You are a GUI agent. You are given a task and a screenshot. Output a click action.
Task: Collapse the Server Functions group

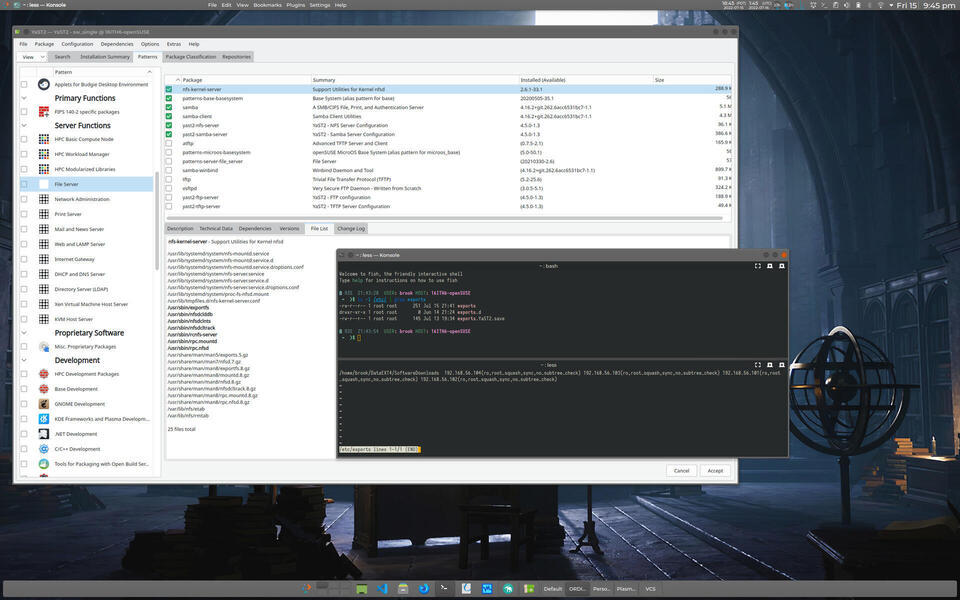coord(24,126)
